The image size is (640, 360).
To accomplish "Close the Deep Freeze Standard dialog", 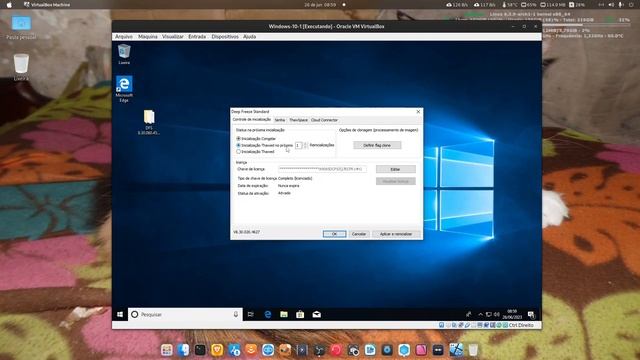I will tap(418, 111).
